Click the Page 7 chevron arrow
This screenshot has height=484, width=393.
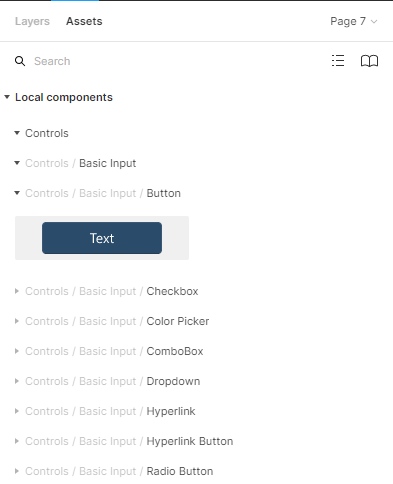[374, 22]
